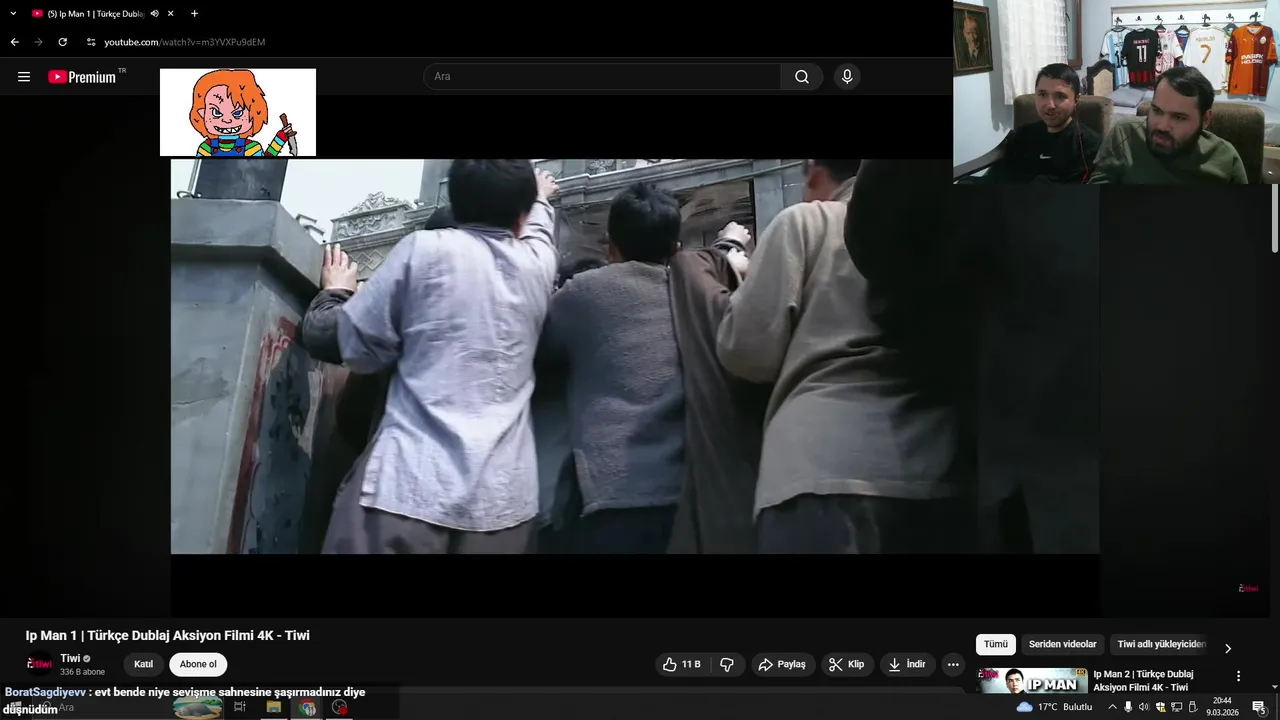Open network status tray icon

[1176, 707]
